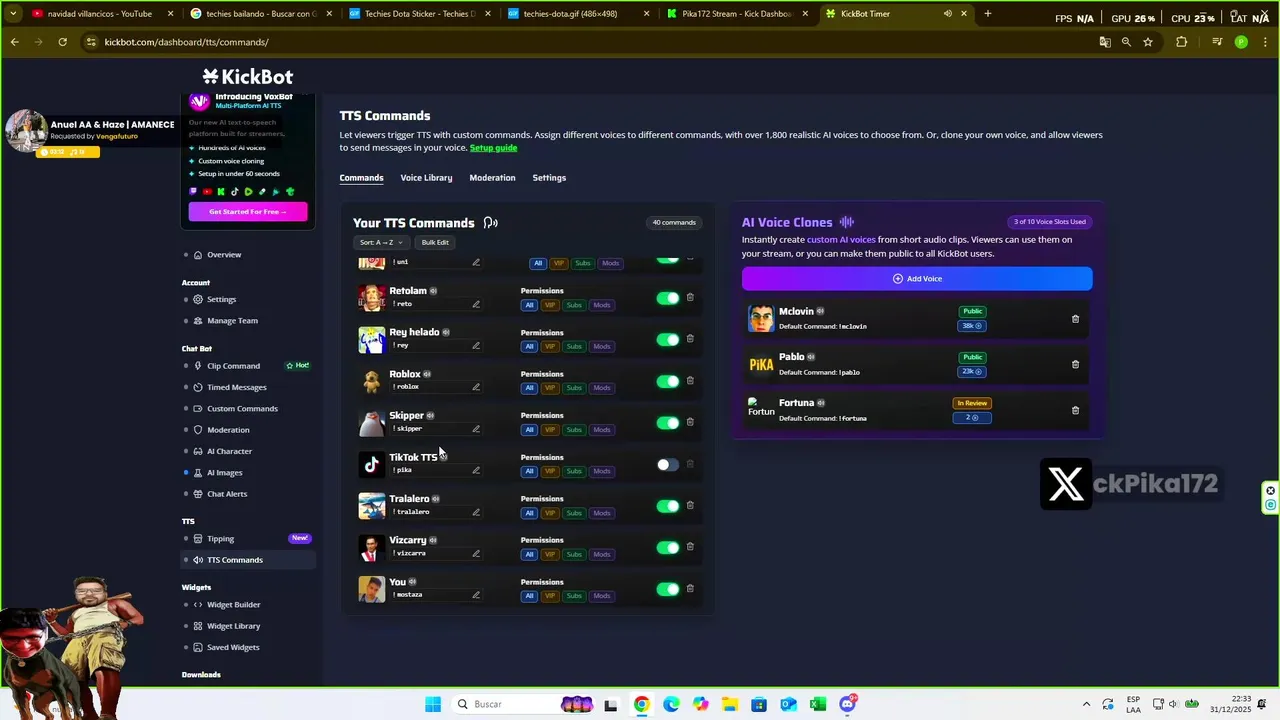This screenshot has height=720, width=1280.
Task: Switch to the Moderation tab under TTS Commands
Action: click(492, 178)
